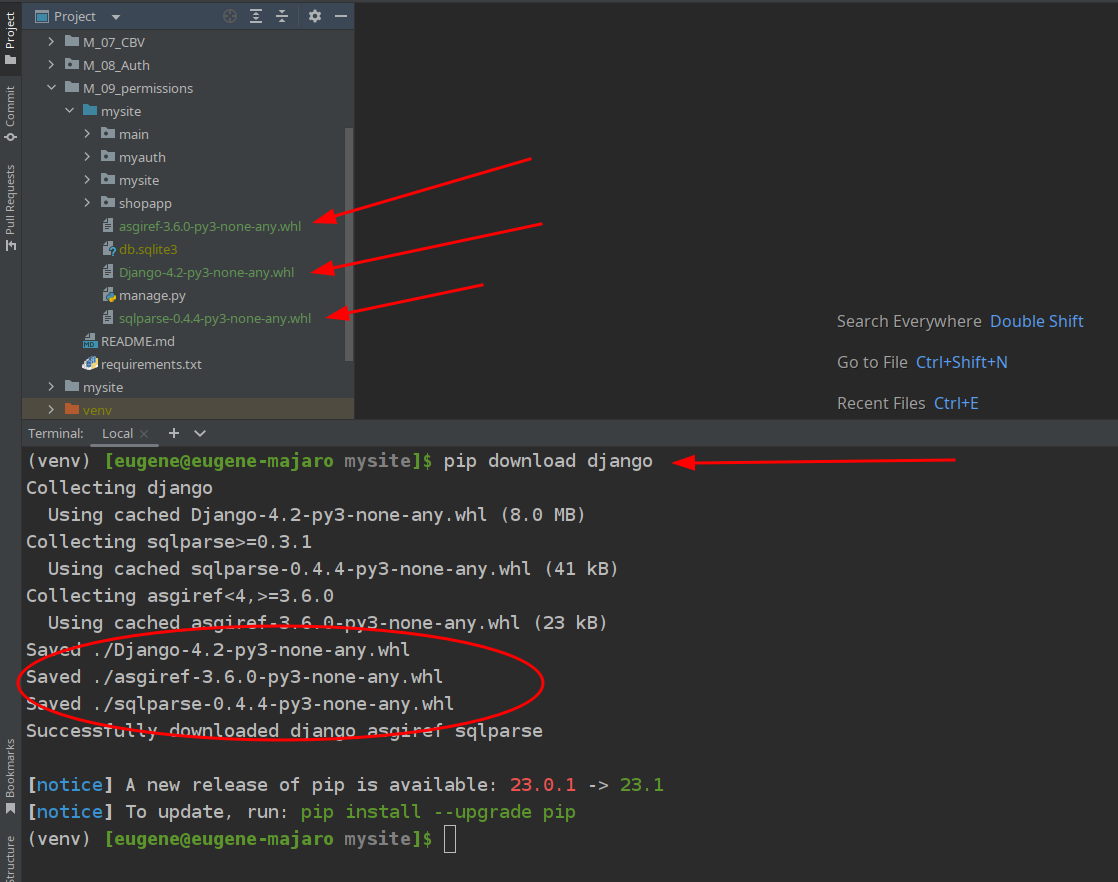1118x882 pixels.
Task: Click the venv folder icon
Action: tap(71, 409)
